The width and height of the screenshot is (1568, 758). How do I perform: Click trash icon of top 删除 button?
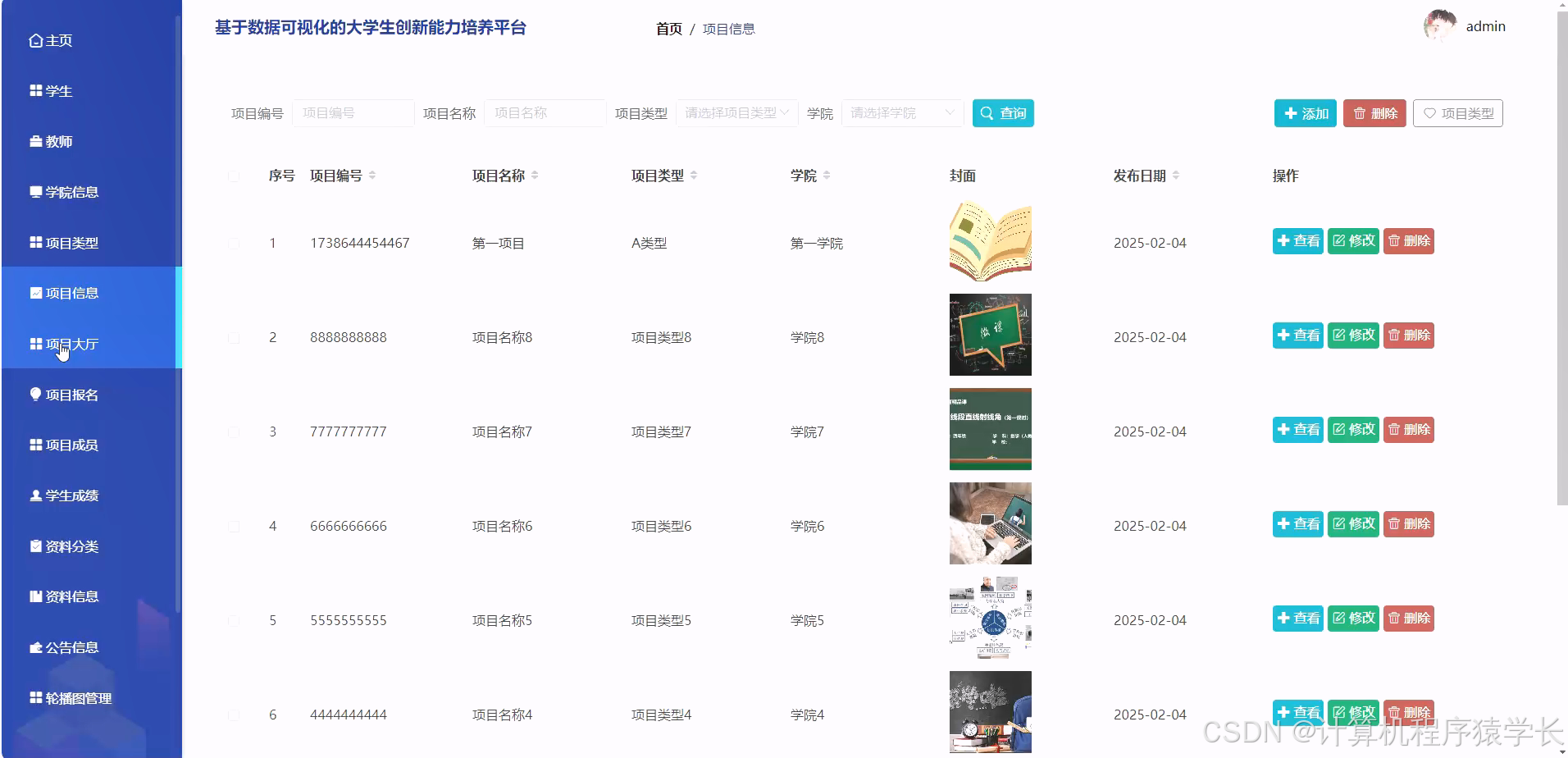coord(1360,113)
